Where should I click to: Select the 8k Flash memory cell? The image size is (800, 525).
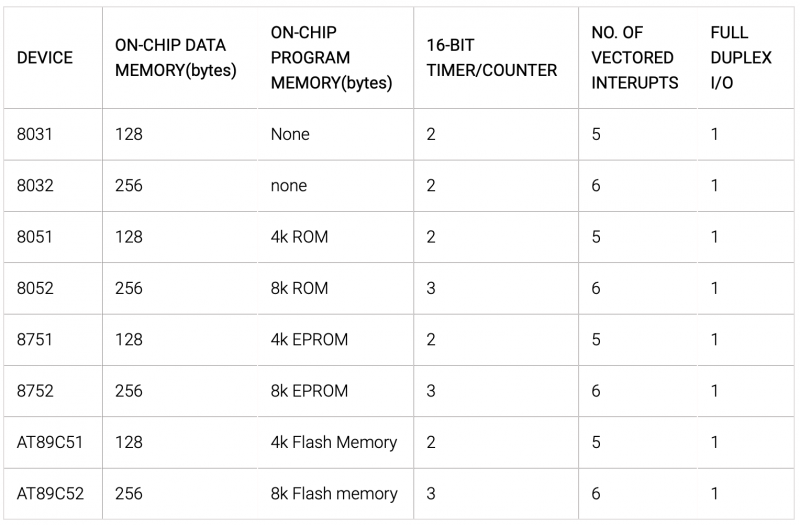coord(334,493)
